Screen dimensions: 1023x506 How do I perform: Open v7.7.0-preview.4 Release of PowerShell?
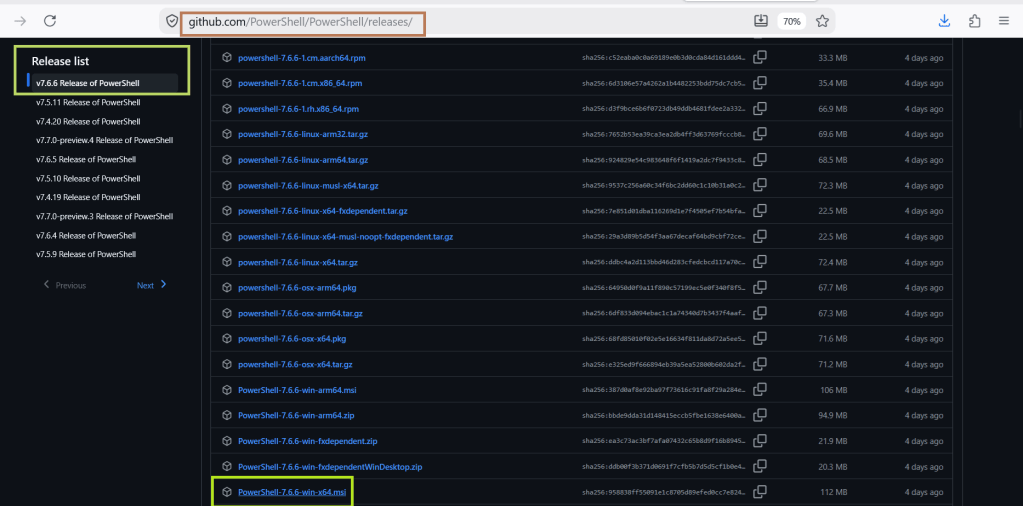(x=104, y=140)
